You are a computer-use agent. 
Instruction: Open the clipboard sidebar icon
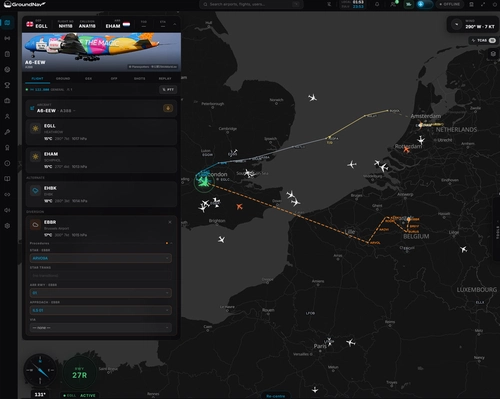7,54
